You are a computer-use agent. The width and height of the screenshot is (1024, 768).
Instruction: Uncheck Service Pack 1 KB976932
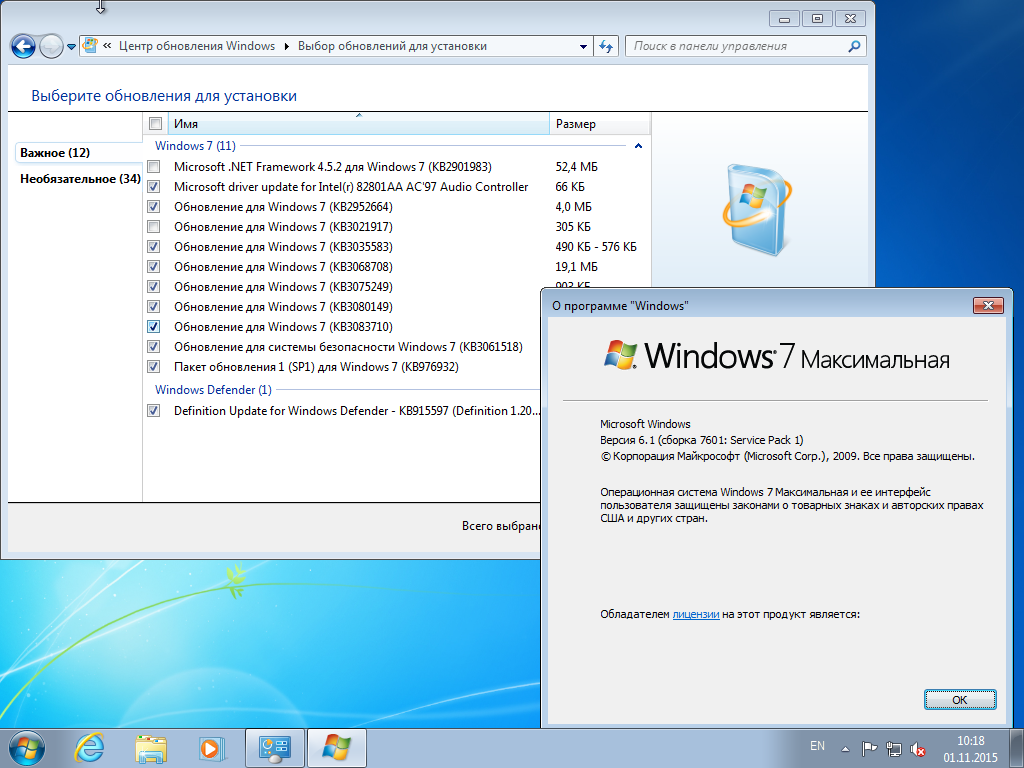tap(153, 367)
